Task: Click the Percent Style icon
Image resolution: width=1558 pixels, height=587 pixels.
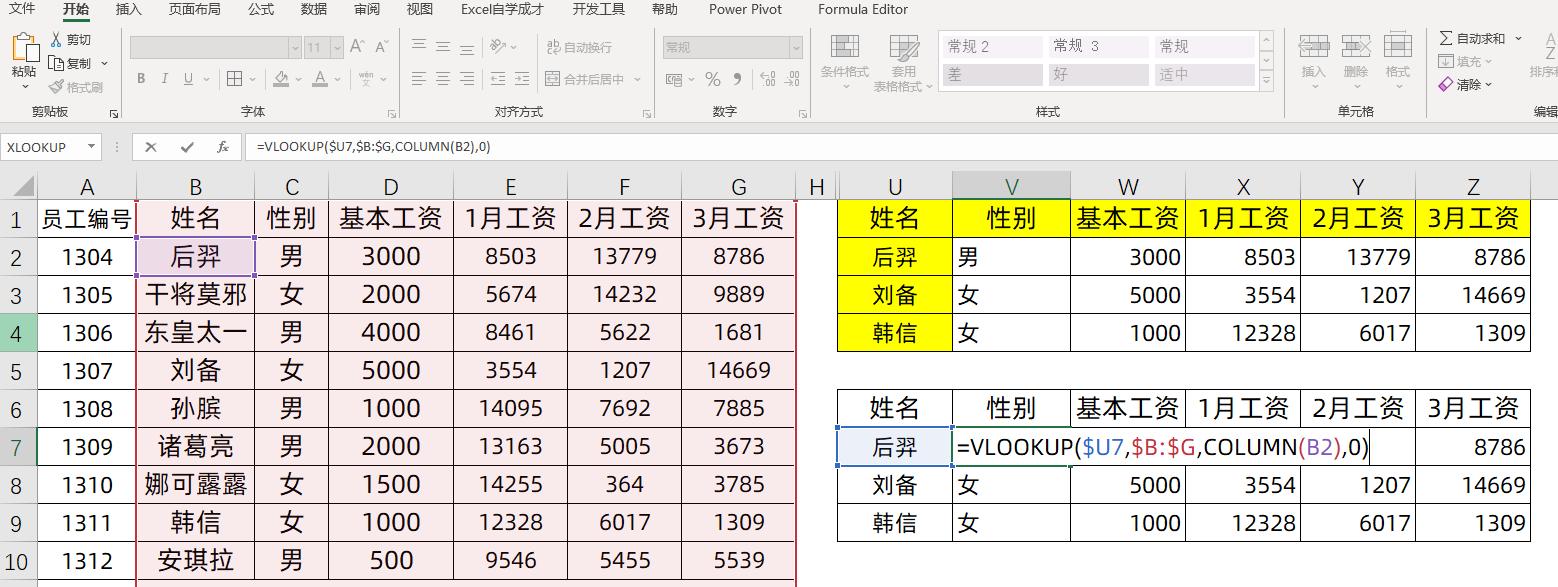Action: pos(713,80)
